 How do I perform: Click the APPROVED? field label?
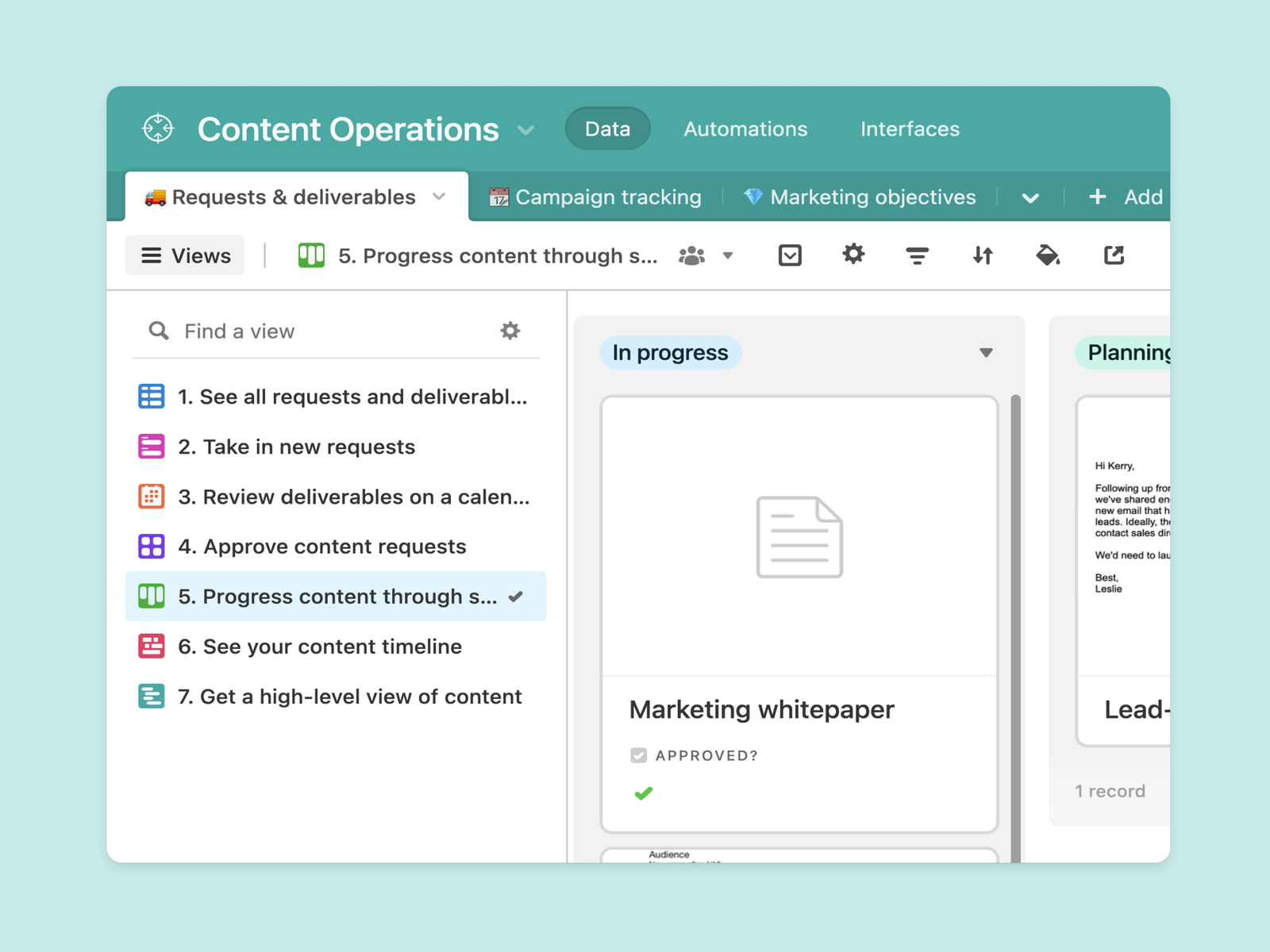pyautogui.click(x=706, y=755)
